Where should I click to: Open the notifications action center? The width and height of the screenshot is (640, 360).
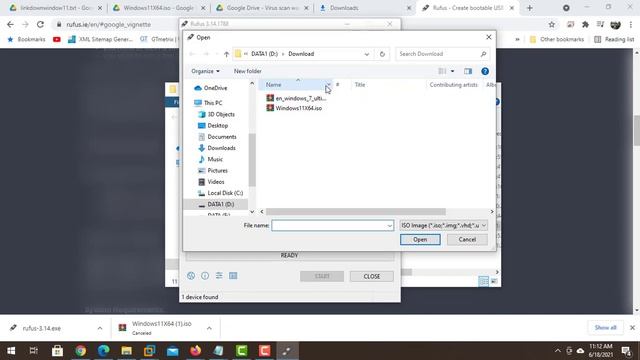click(x=627, y=351)
